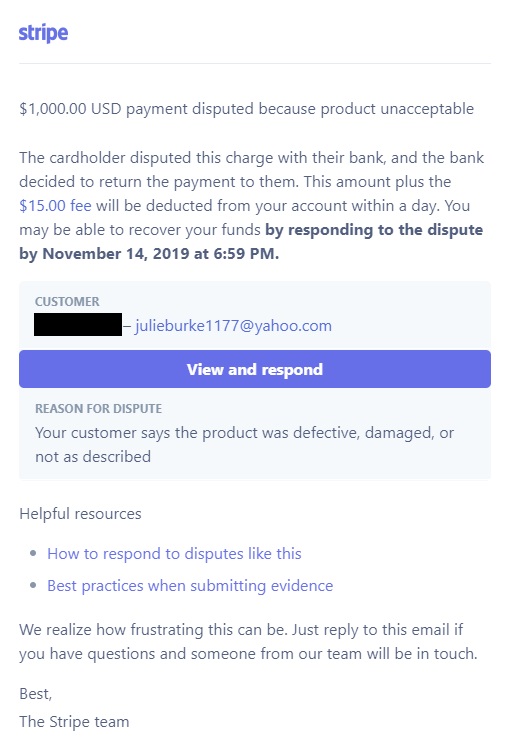This screenshot has height=739, width=518.
Task: Open How to respond to disputes like this
Action: 174,553
